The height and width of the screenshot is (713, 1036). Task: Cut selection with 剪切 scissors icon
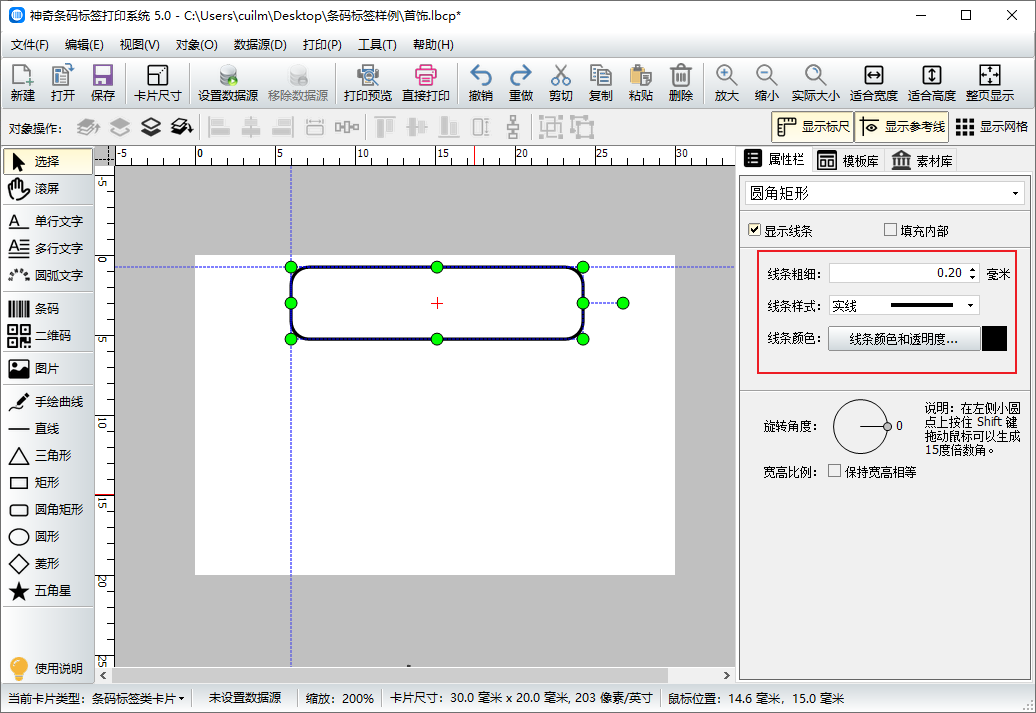click(x=560, y=83)
